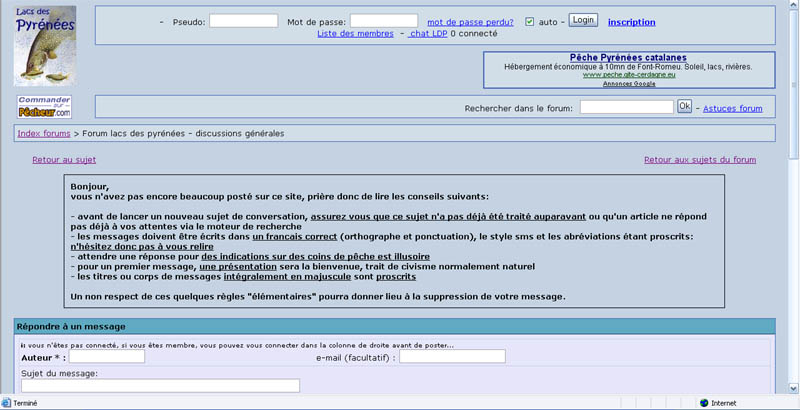This screenshot has height=410, width=800.
Task: Click the Astuces forum link
Action: (x=732, y=108)
